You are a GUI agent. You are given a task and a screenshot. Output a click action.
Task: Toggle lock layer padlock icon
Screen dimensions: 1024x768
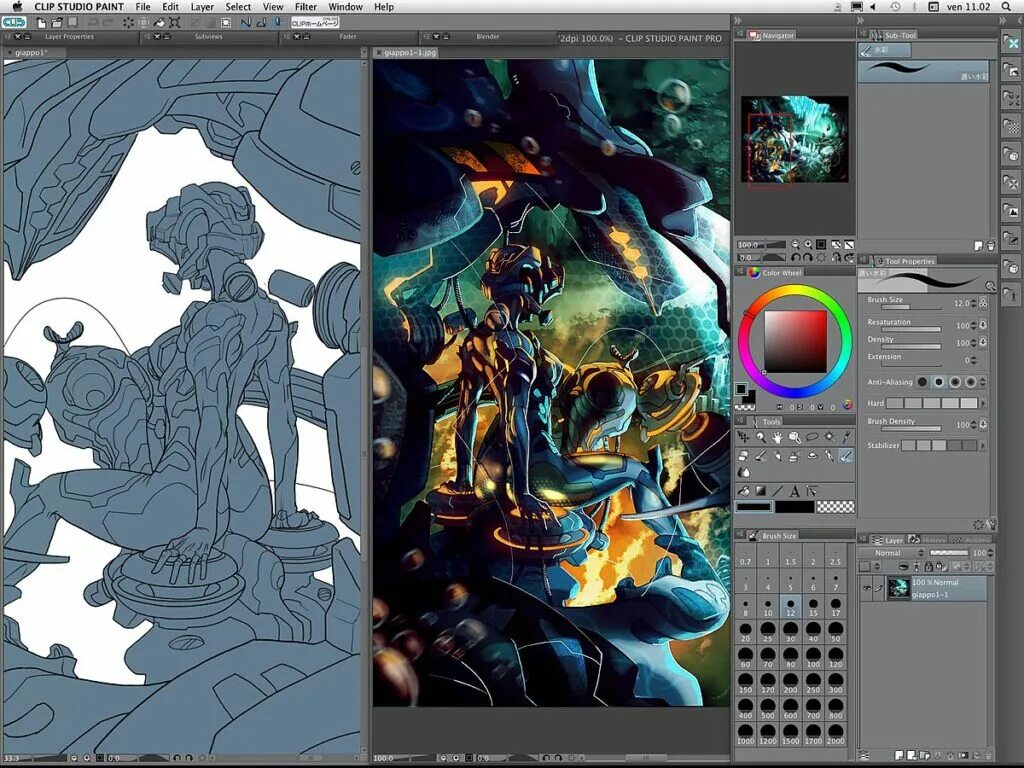928,566
